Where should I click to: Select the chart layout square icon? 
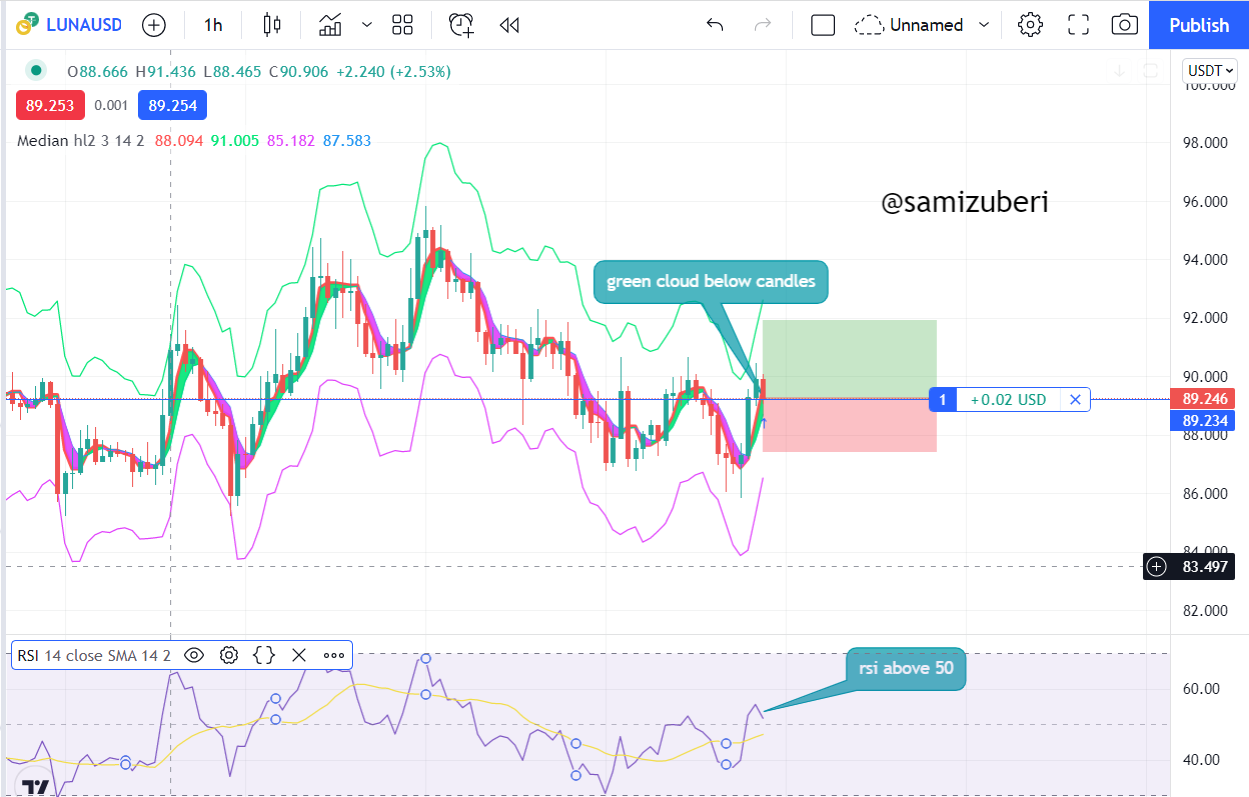(823, 25)
